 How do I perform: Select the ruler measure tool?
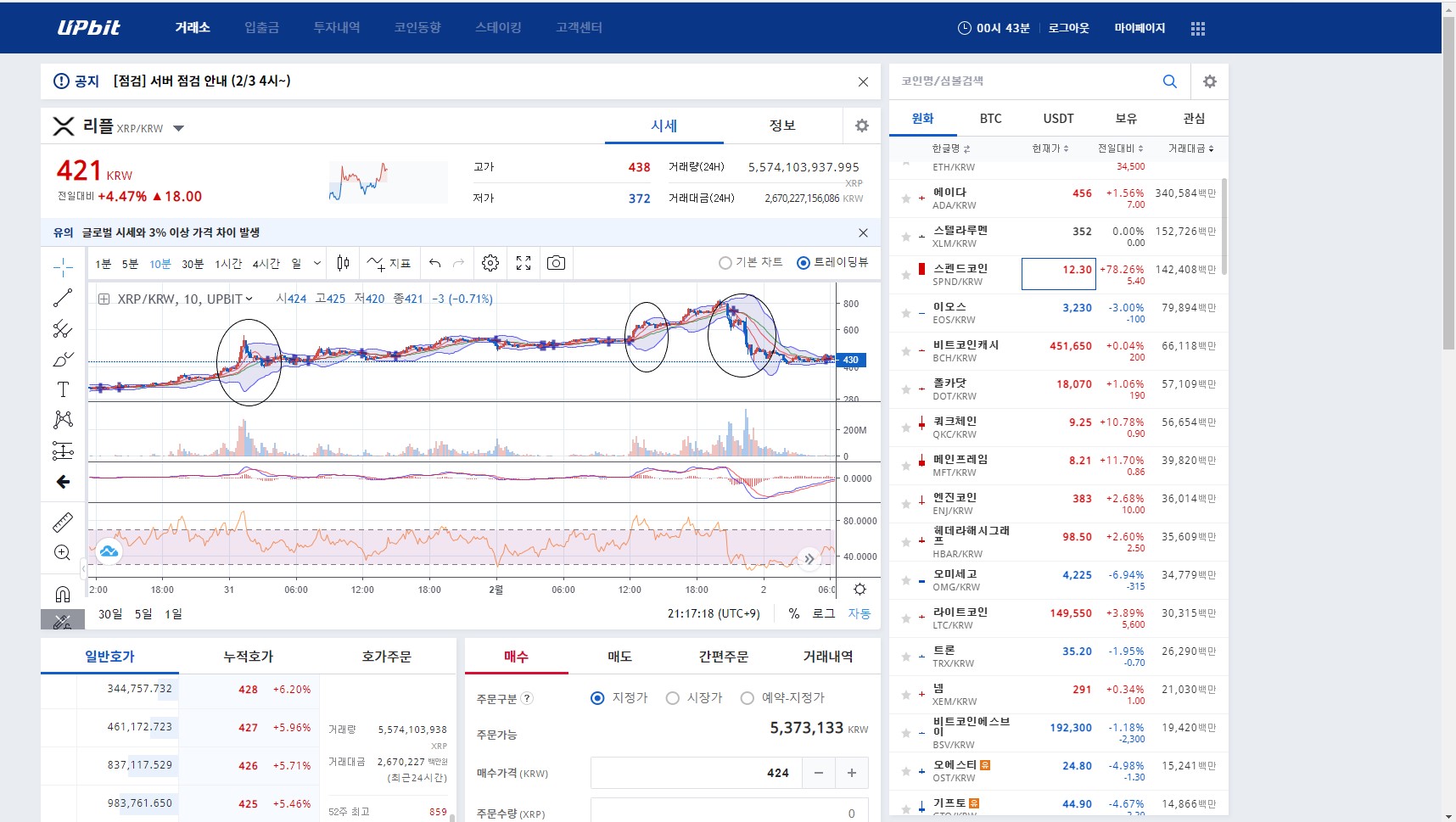[63, 522]
